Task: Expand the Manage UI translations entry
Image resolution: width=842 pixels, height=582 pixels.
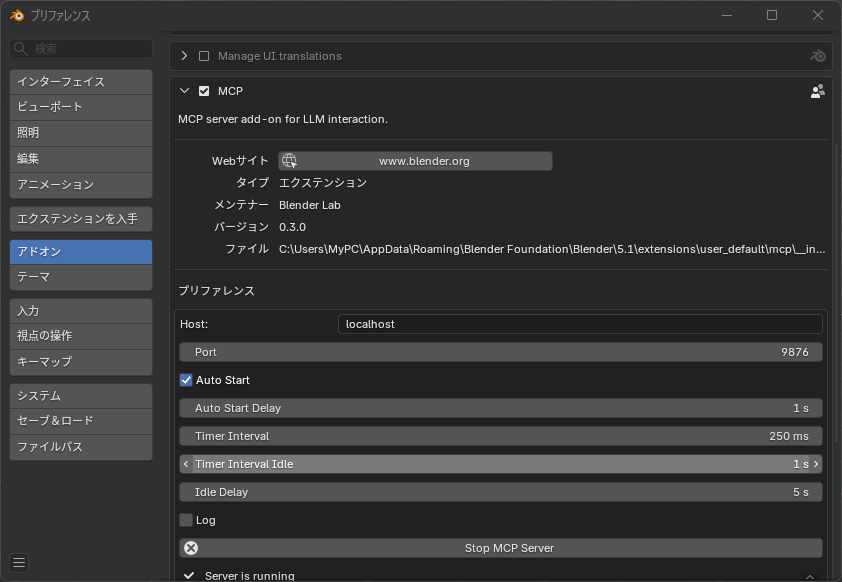Action: click(x=185, y=56)
